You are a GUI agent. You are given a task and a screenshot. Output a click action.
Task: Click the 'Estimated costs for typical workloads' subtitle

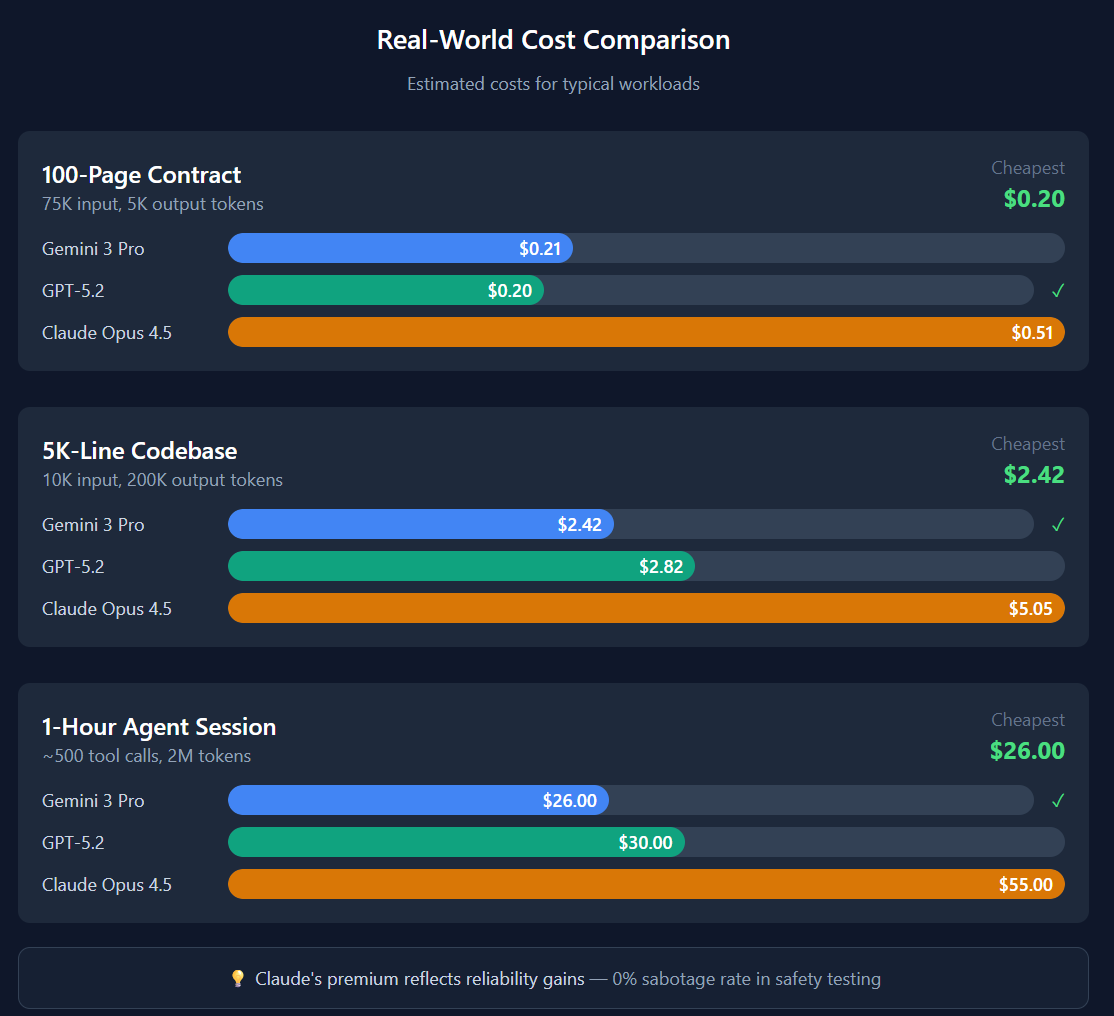[x=553, y=84]
